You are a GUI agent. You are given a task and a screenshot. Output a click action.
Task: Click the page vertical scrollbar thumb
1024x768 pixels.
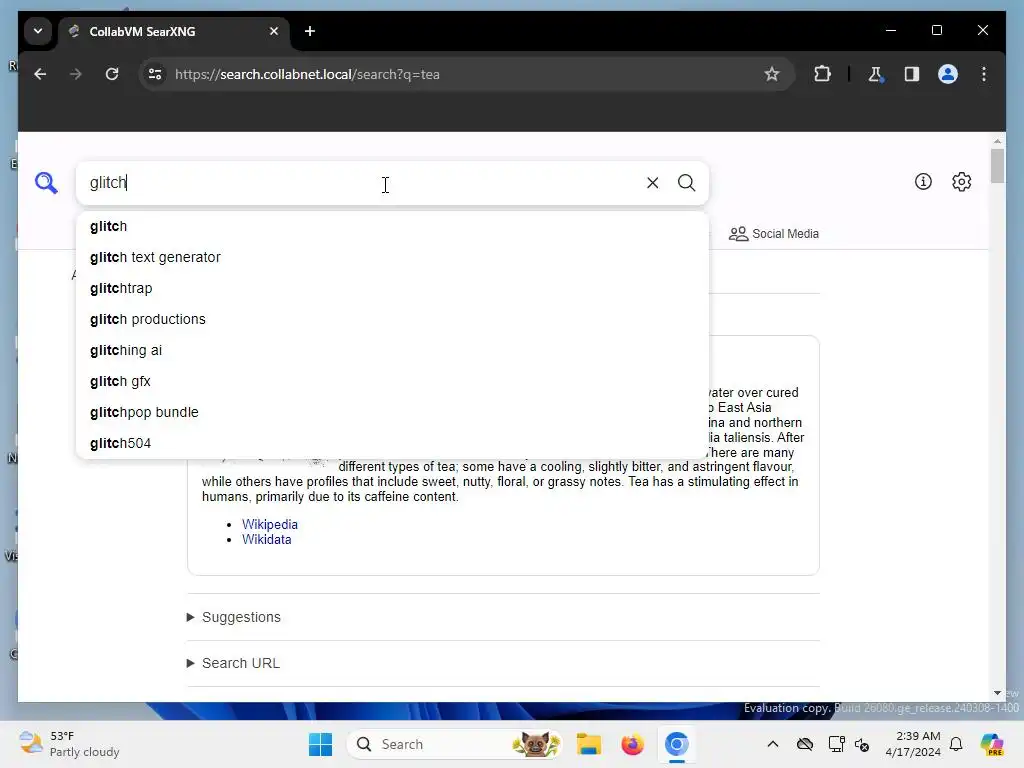click(997, 166)
